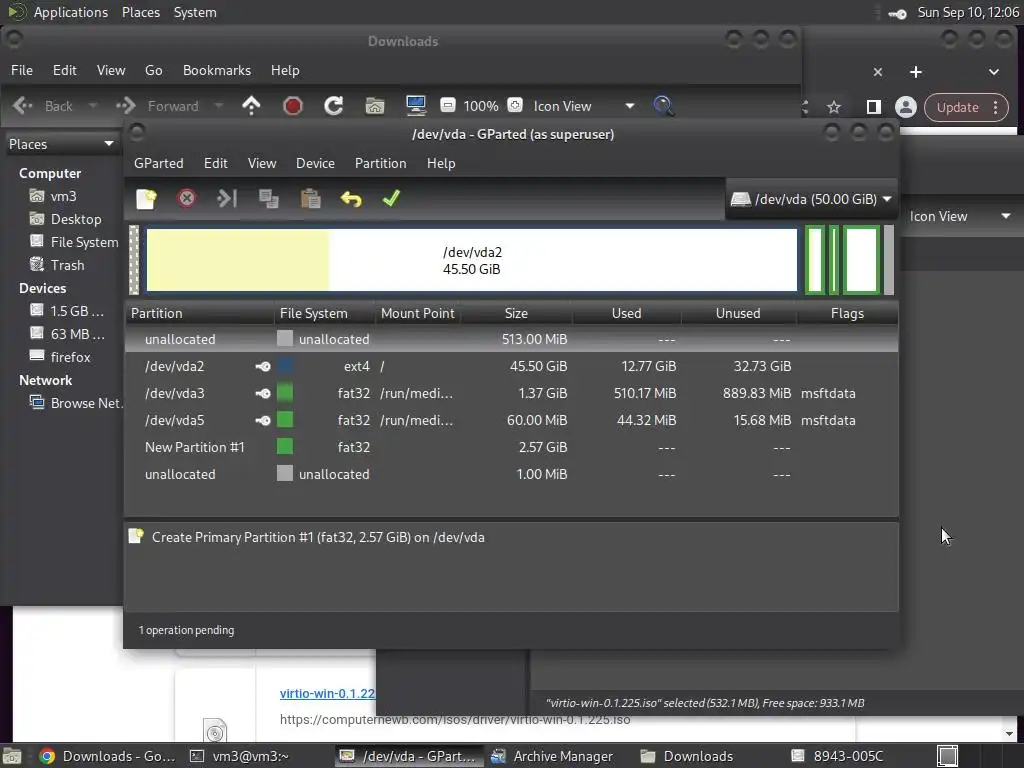The width and height of the screenshot is (1024, 768).
Task: Open the Places sidebar dropdown
Action: point(61,144)
